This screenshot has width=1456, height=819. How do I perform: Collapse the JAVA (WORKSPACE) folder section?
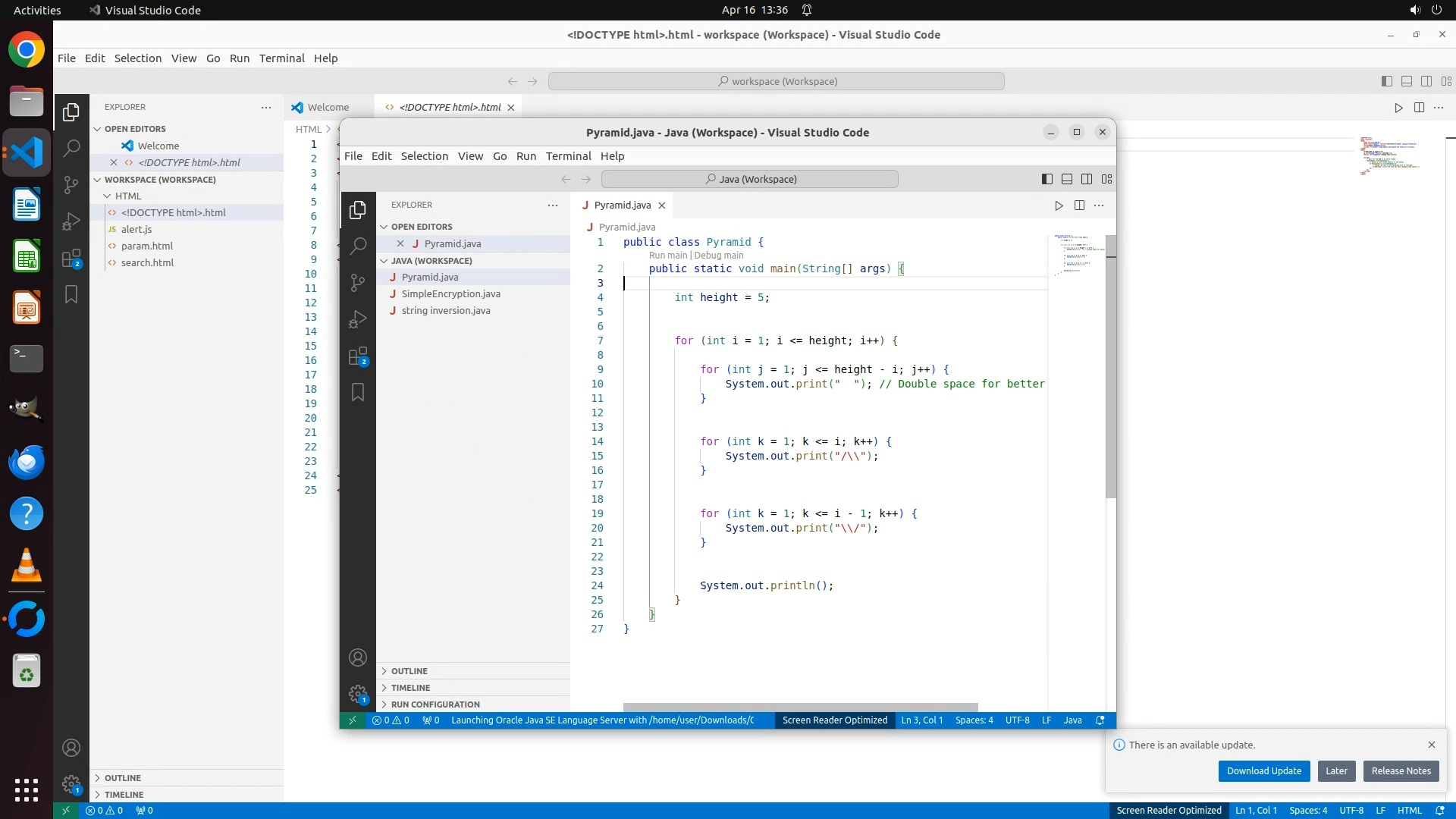[x=431, y=261]
